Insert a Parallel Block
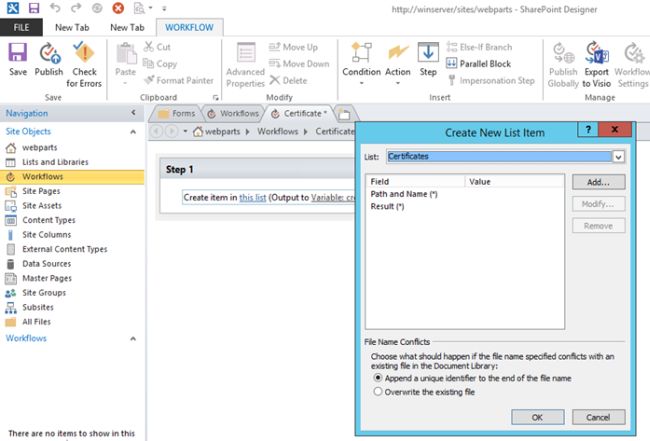 click(478, 63)
